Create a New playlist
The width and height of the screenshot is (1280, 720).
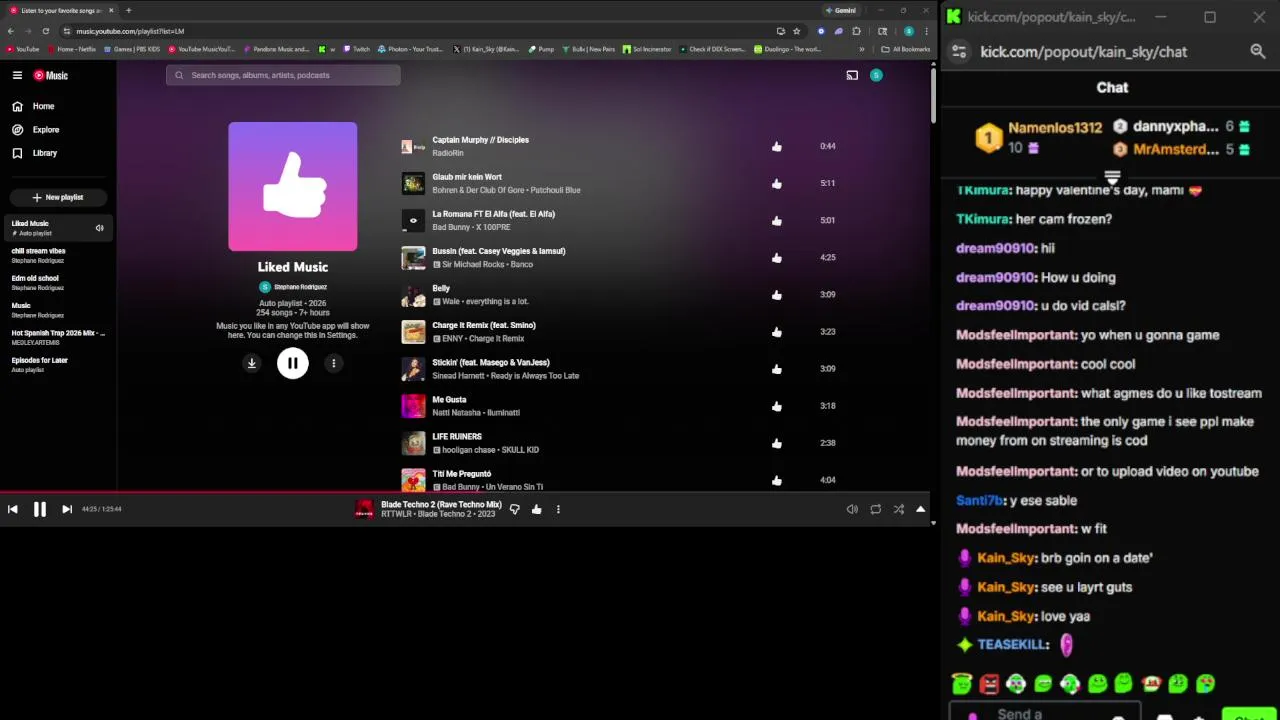coord(58,197)
